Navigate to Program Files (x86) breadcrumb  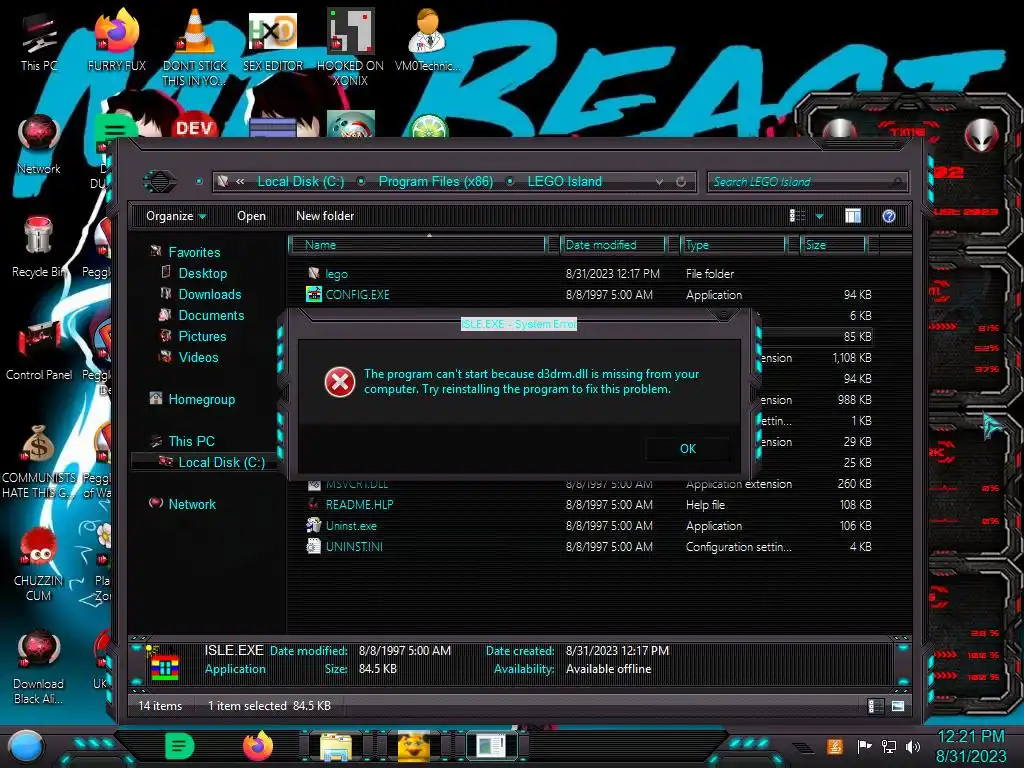point(436,182)
